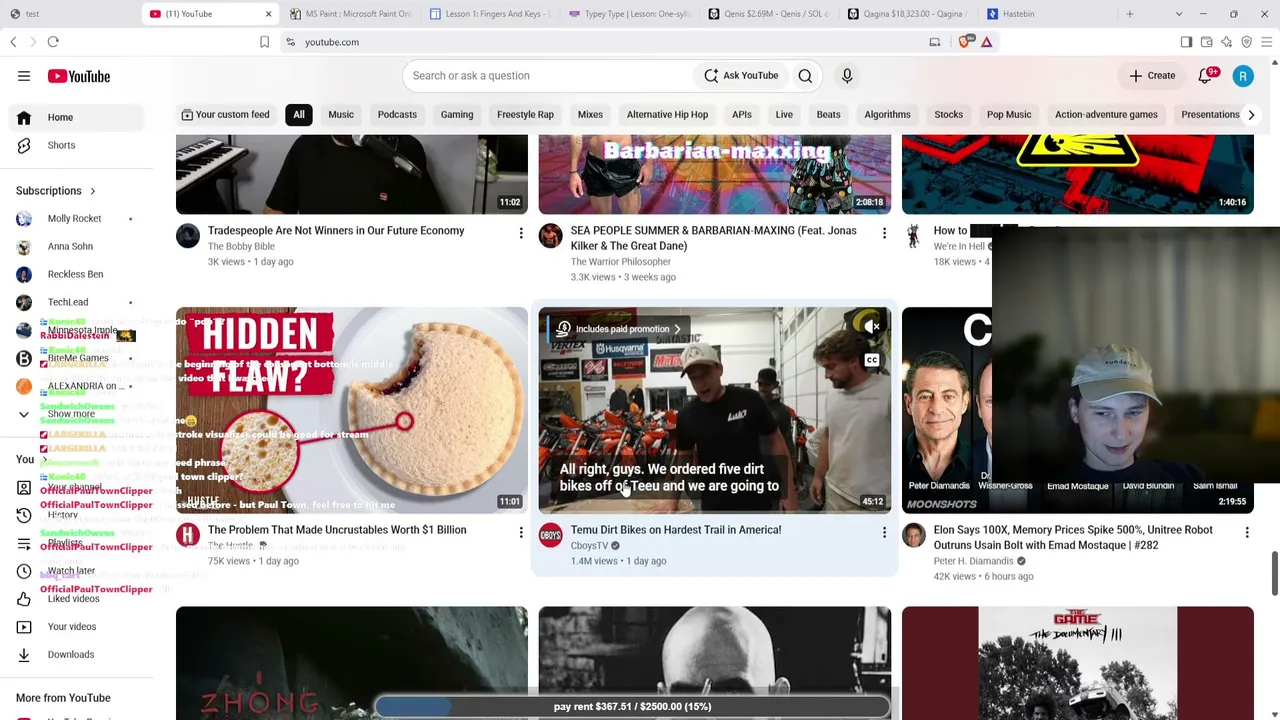Start a voice search with the microphone
This screenshot has height=720, width=1280.
pyautogui.click(x=847, y=76)
